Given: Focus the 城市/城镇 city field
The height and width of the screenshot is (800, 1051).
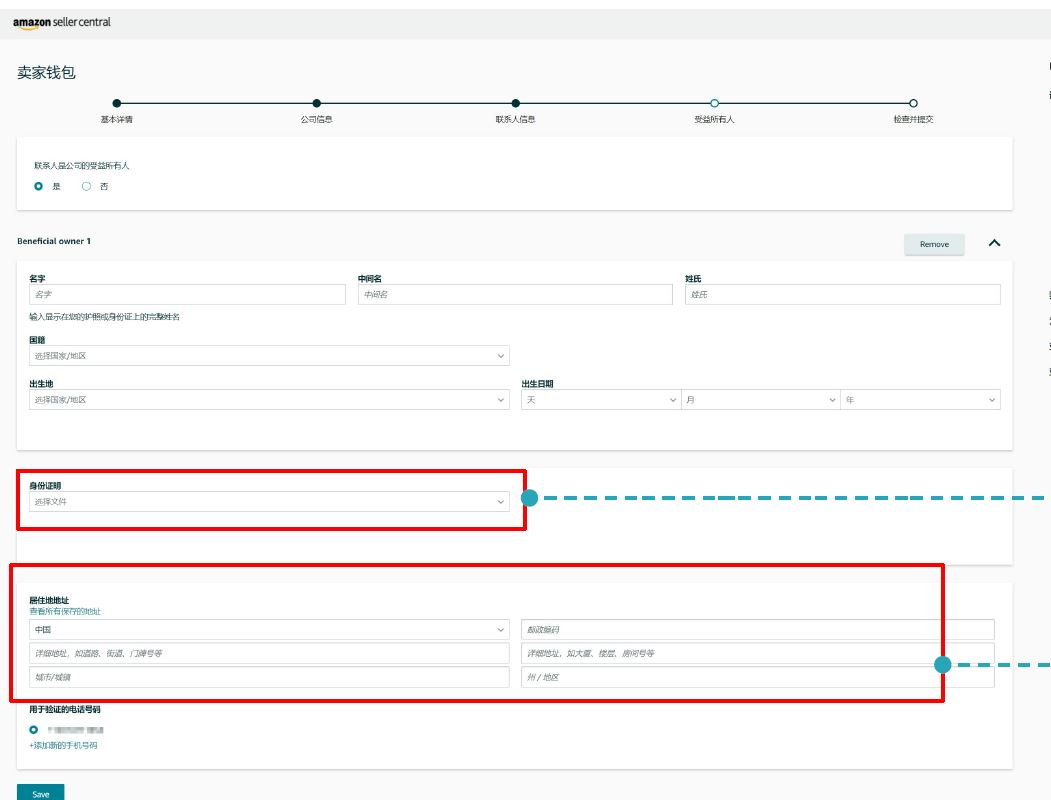Looking at the screenshot, I should click(269, 677).
